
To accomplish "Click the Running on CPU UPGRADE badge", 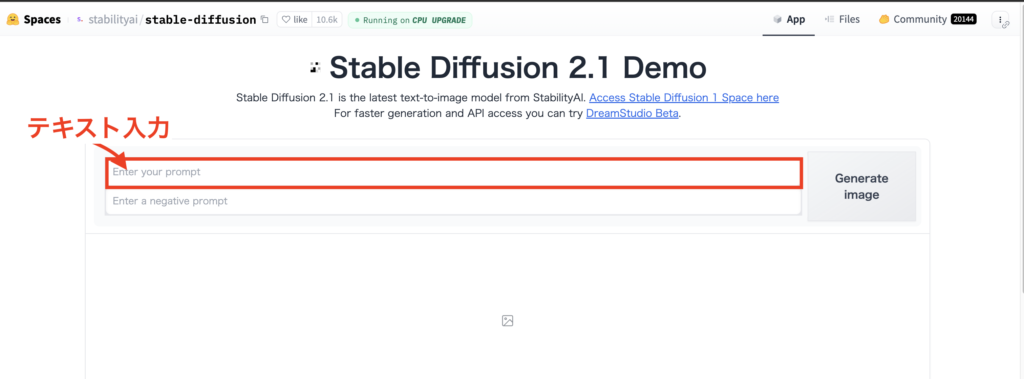I will click(410, 20).
